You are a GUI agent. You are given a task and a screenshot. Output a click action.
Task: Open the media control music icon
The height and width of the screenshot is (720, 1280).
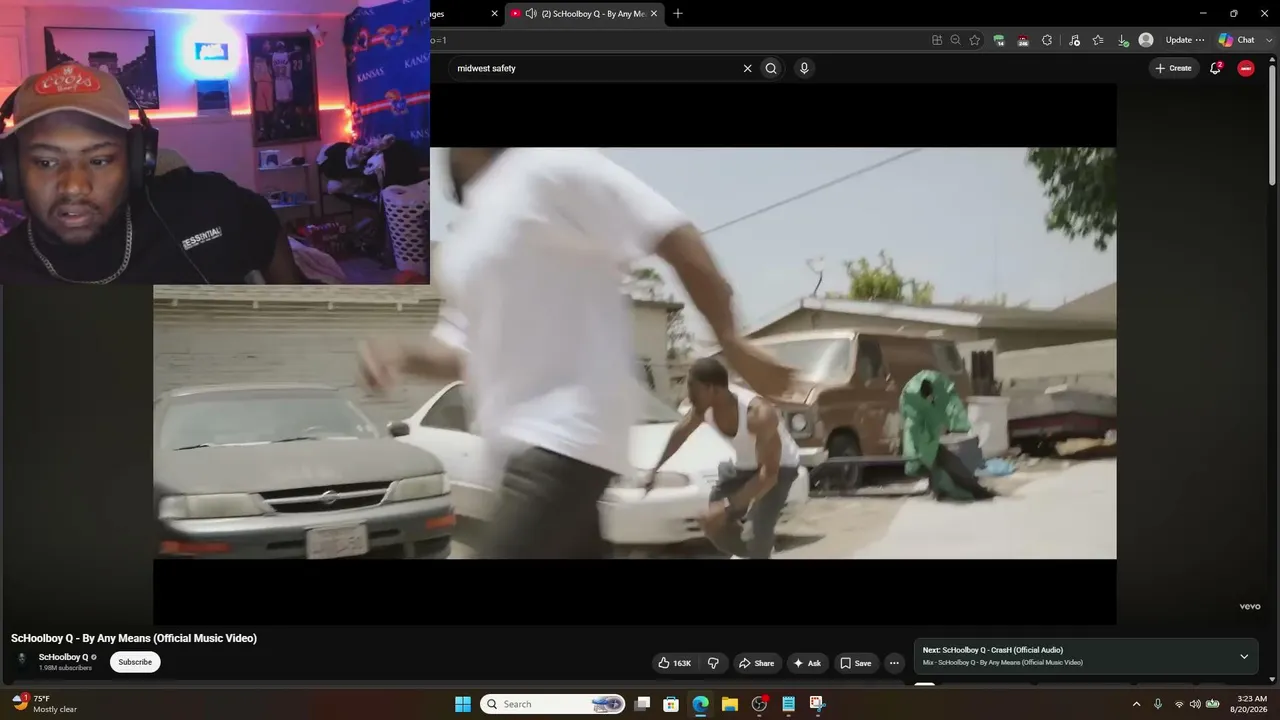[1074, 40]
